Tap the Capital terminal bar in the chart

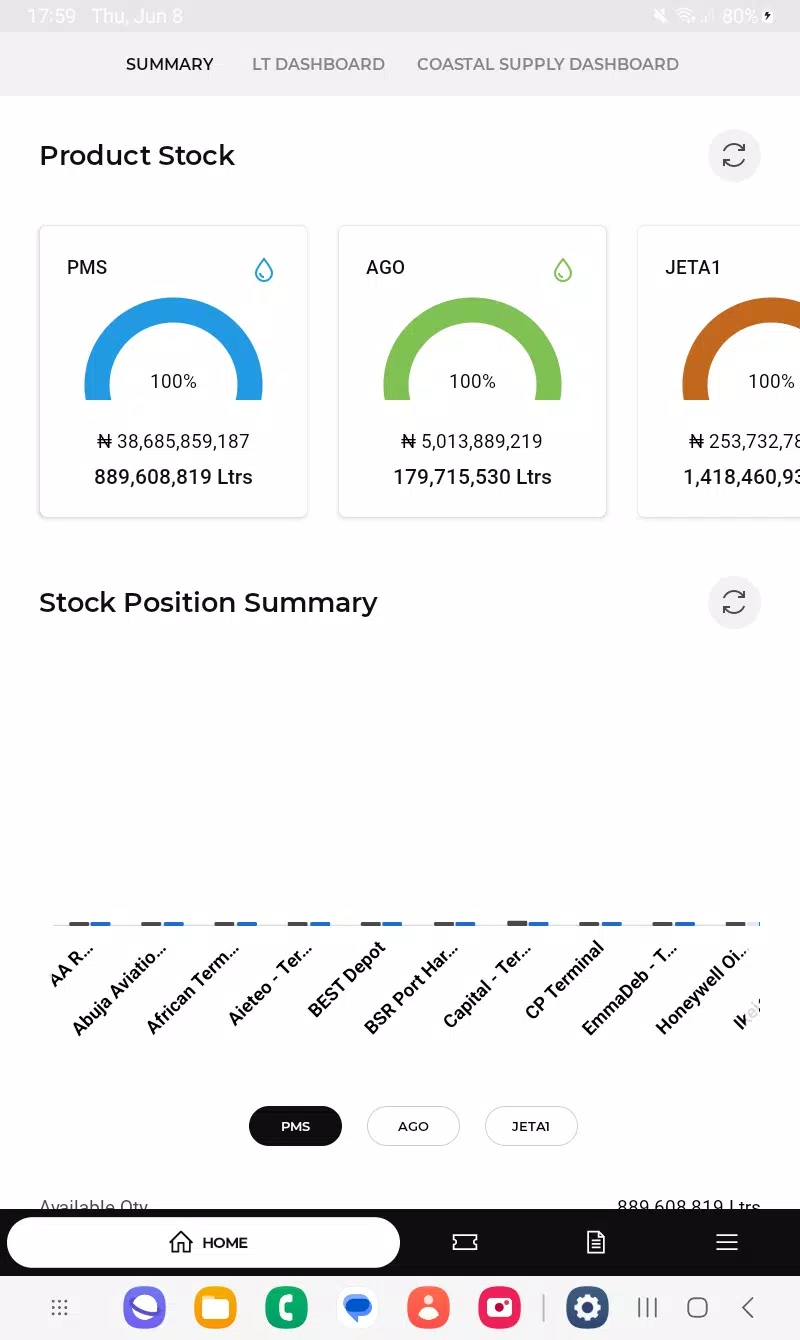528,923
